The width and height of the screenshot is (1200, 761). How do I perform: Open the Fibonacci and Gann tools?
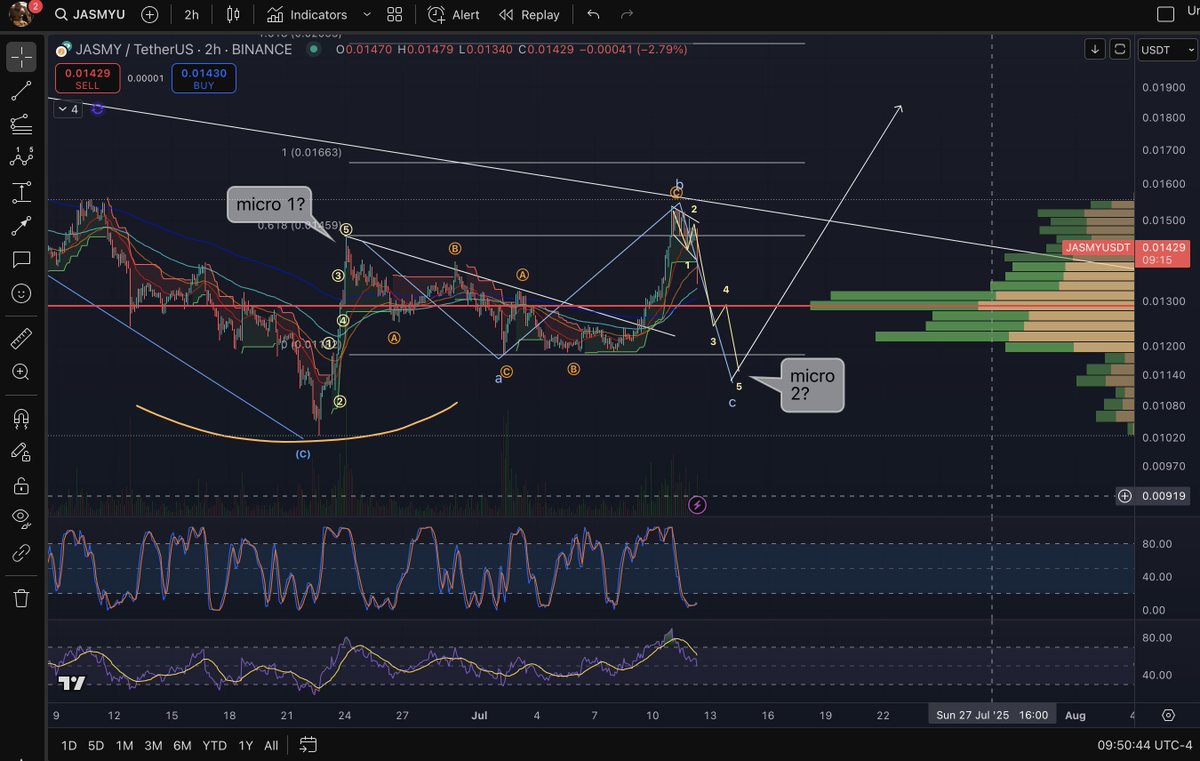(x=20, y=125)
